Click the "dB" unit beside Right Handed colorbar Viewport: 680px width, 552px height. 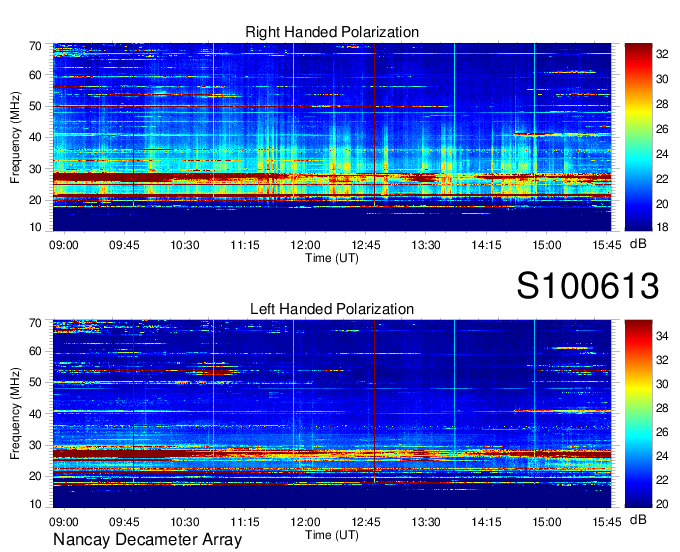[638, 244]
